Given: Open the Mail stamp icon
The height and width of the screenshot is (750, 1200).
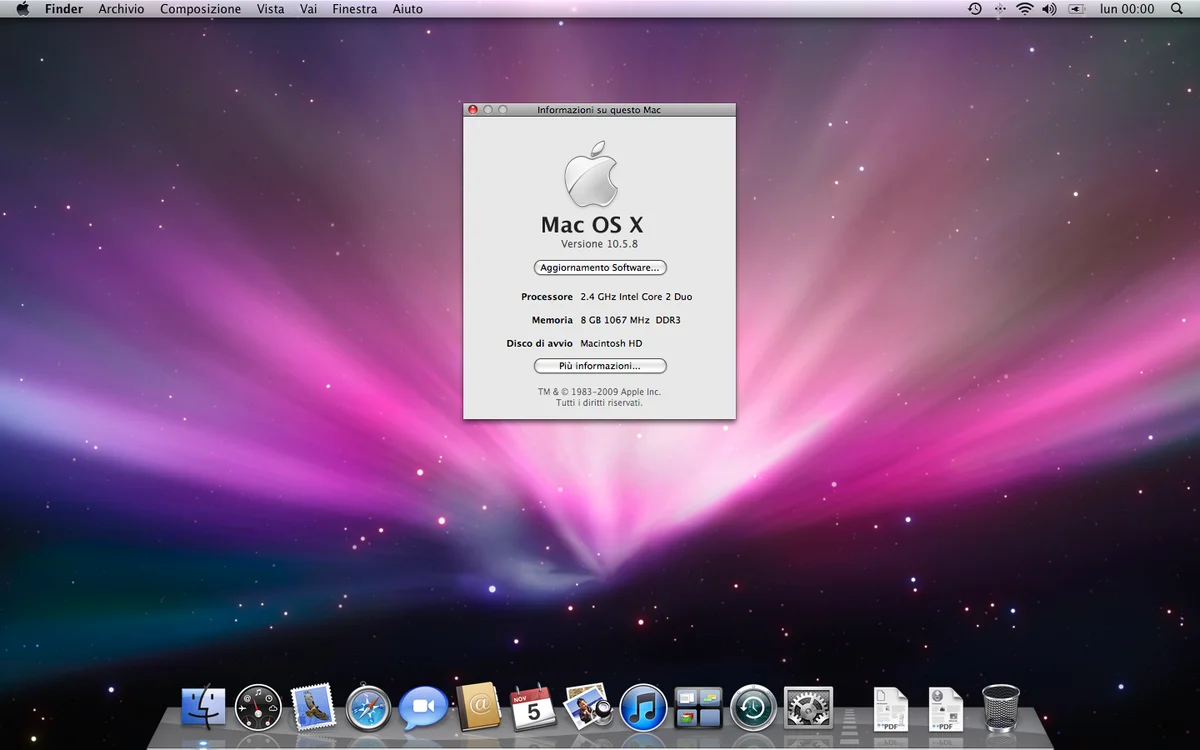Looking at the screenshot, I should [313, 707].
